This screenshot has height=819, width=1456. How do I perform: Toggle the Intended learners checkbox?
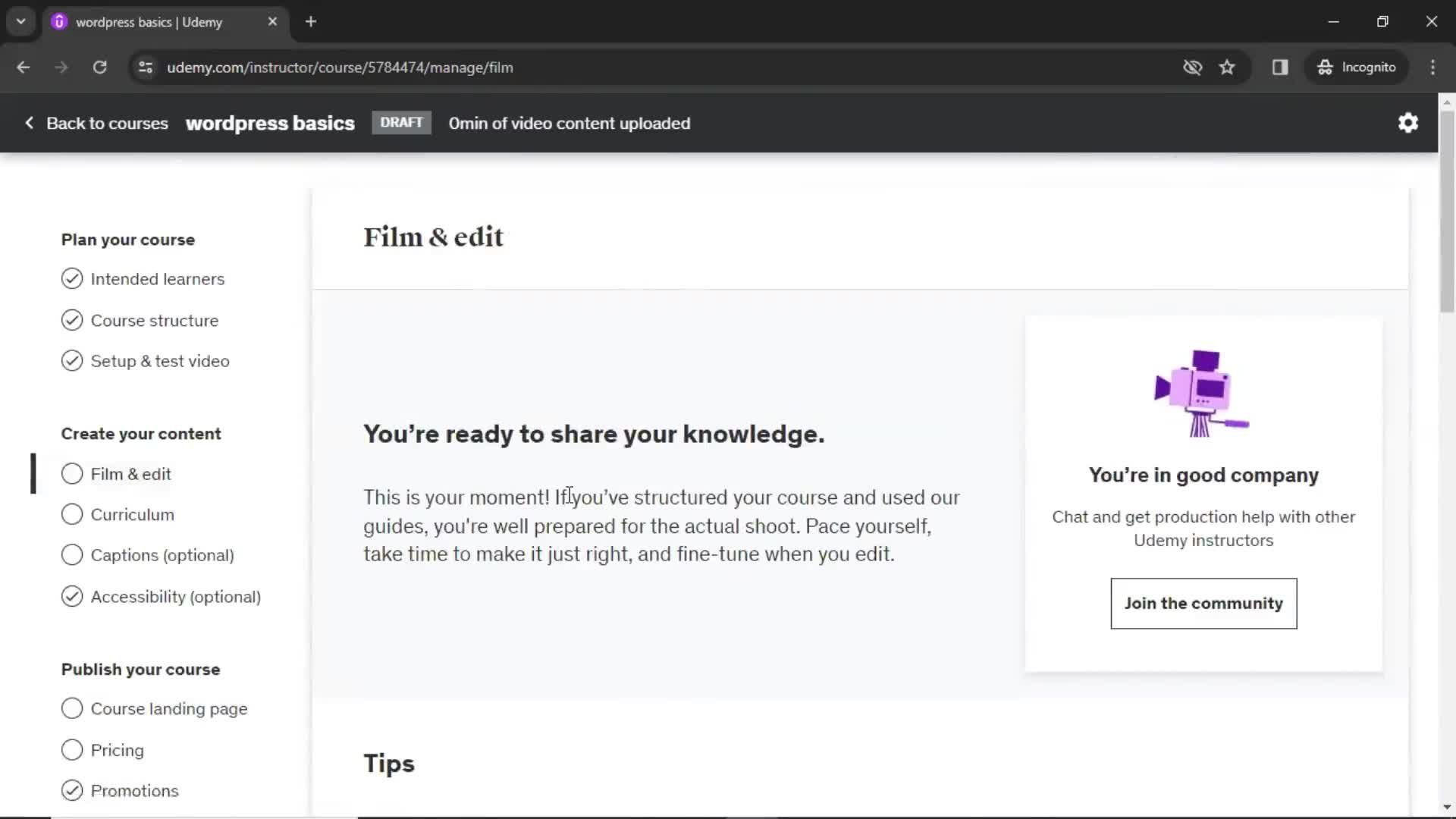click(x=71, y=279)
